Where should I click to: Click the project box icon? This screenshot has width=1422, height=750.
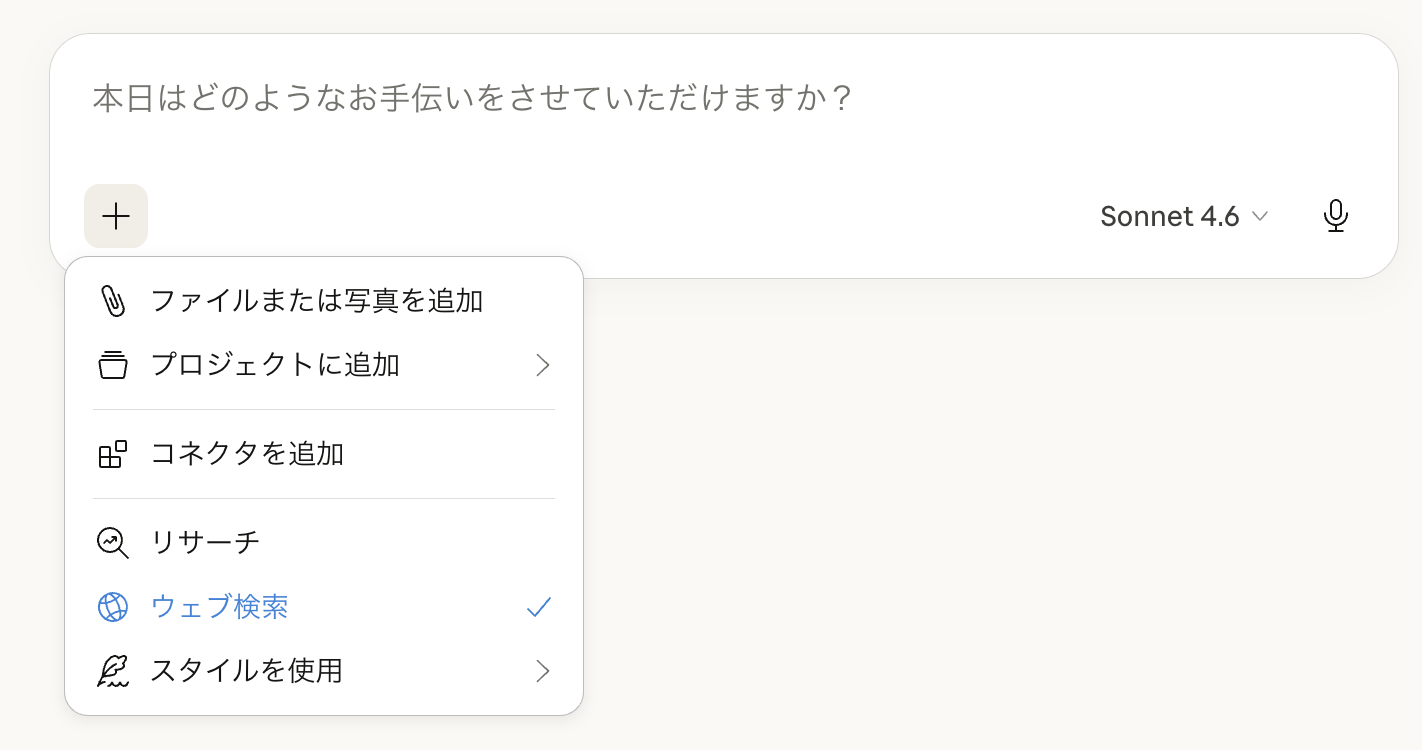[x=113, y=365]
